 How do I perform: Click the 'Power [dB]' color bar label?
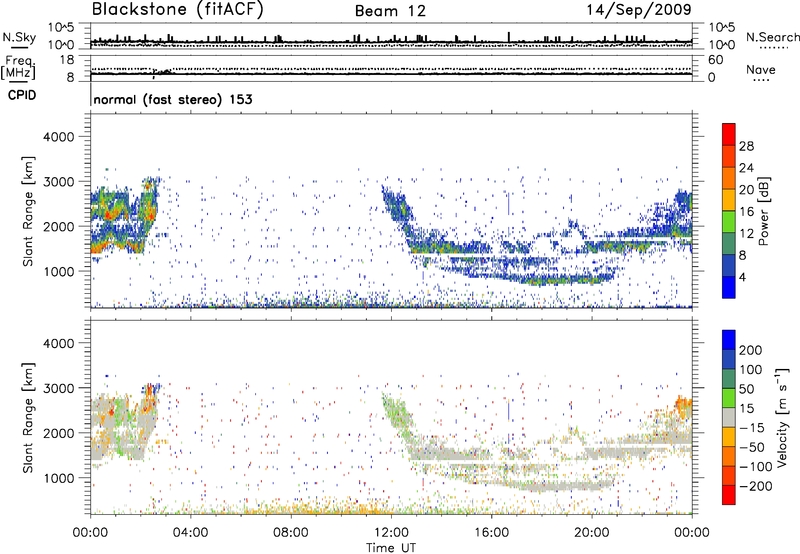[x=763, y=211]
